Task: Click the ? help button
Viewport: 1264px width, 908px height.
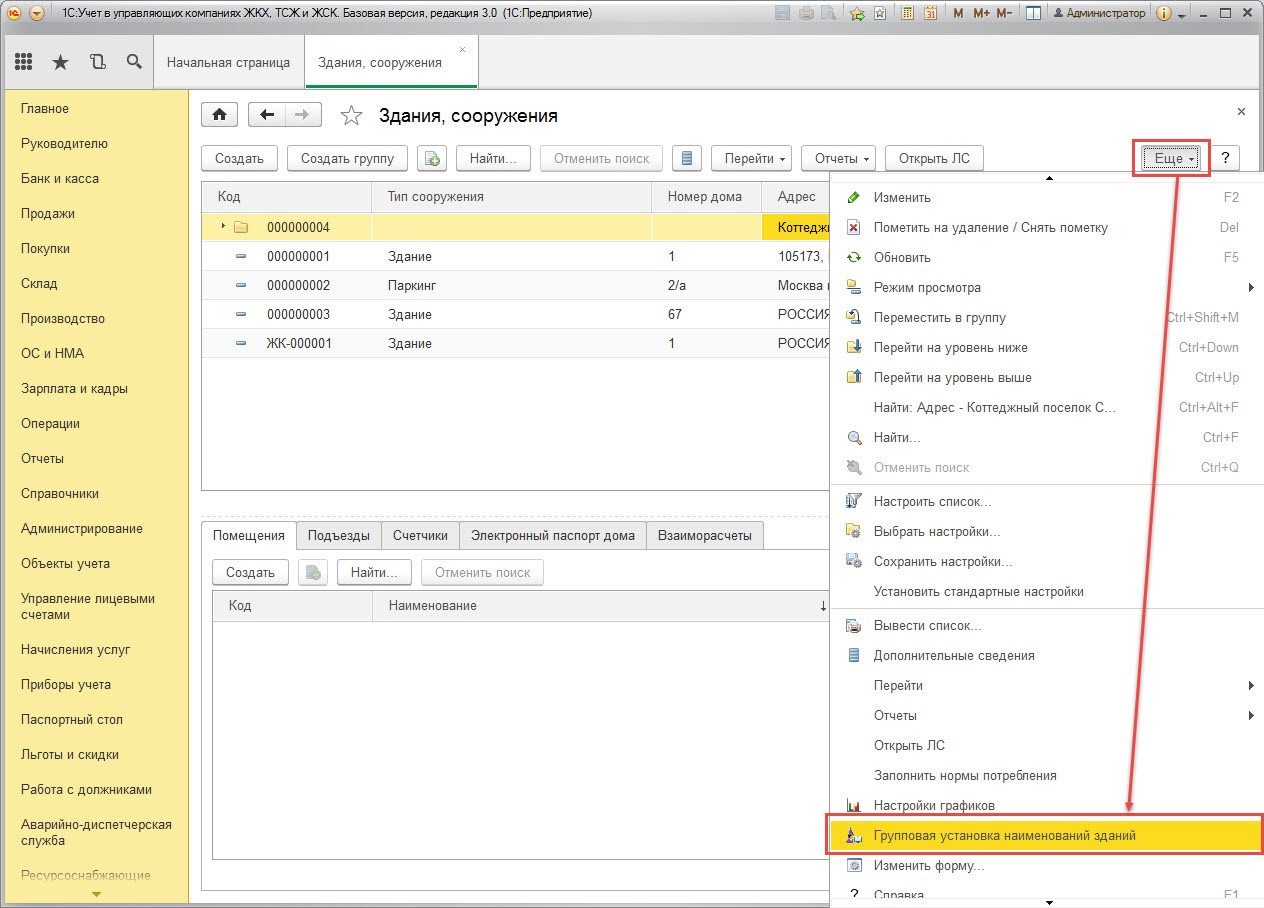Action: (x=1225, y=158)
